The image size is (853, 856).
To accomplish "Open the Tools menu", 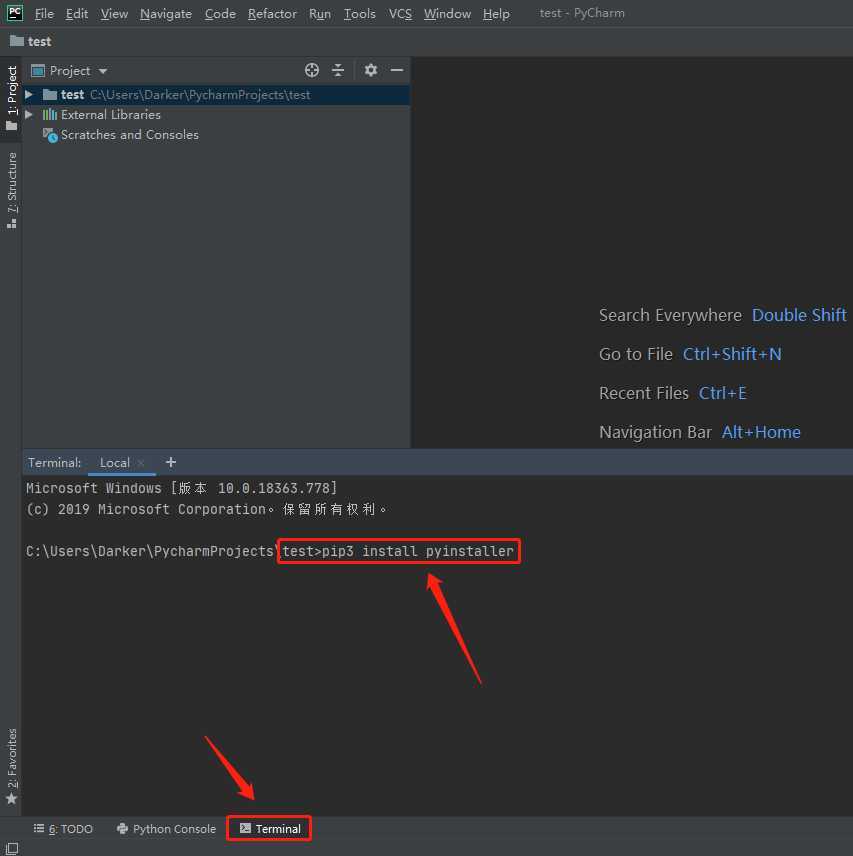I will coord(360,14).
